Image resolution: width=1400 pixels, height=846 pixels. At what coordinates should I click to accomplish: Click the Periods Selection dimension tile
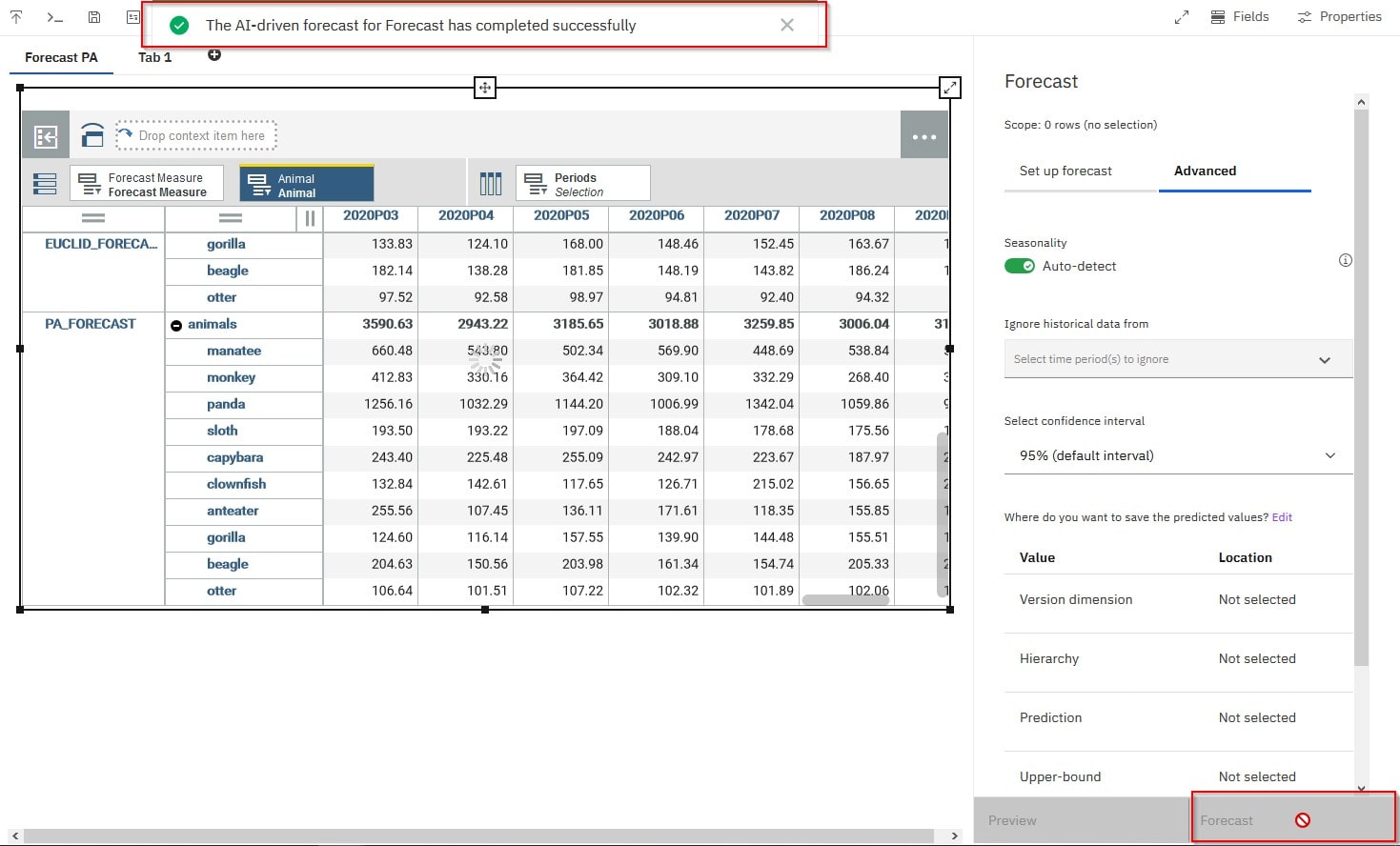tap(583, 184)
